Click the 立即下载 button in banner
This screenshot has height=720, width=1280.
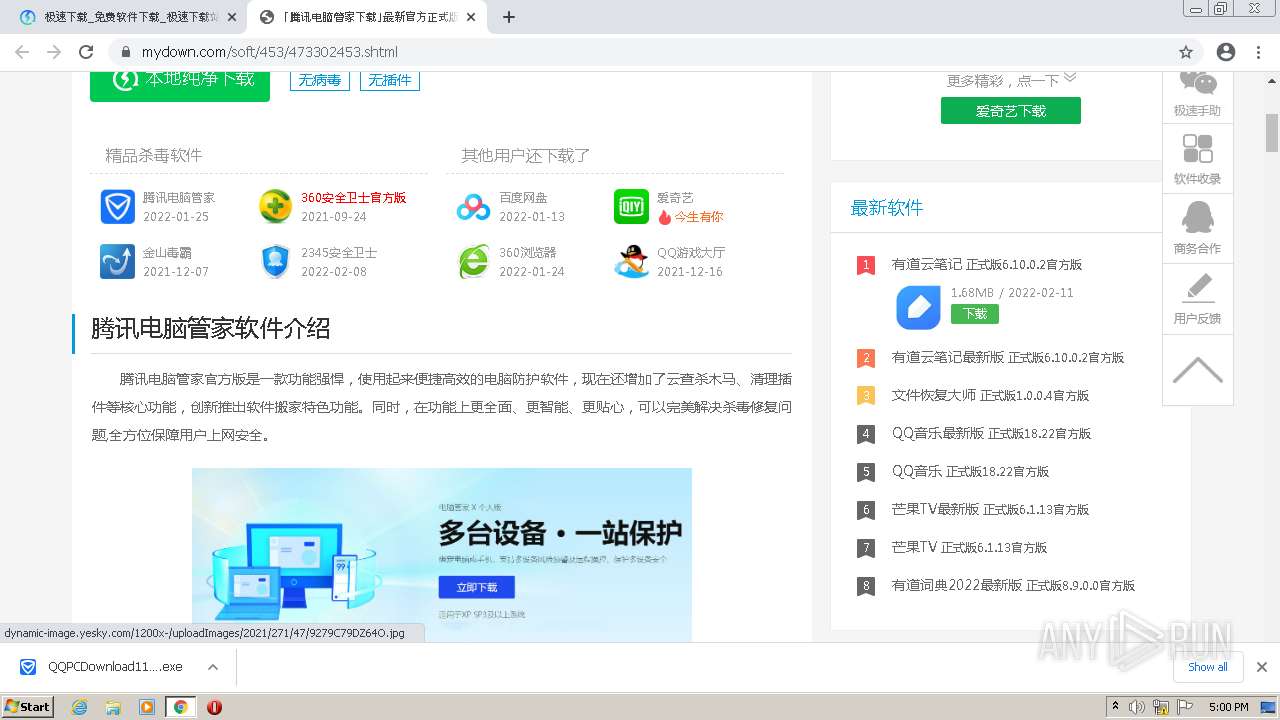[x=476, y=587]
